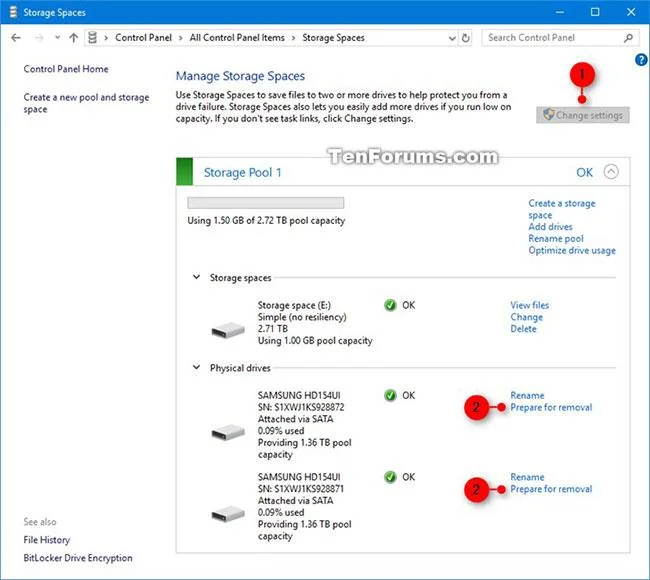Collapse the Storage spaces section
This screenshot has width=650, height=580.
coord(196,277)
